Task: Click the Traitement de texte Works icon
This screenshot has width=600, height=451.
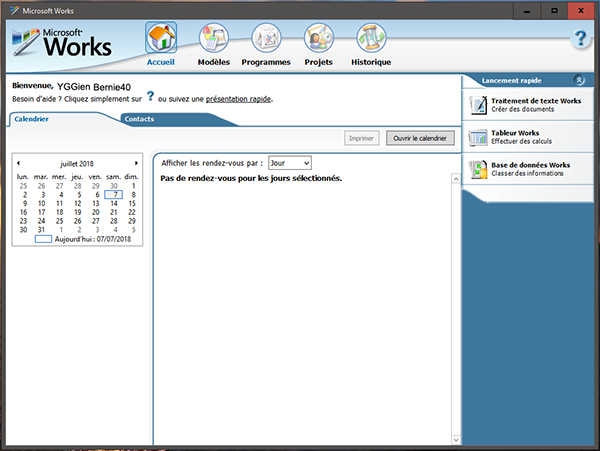Action: [x=478, y=105]
